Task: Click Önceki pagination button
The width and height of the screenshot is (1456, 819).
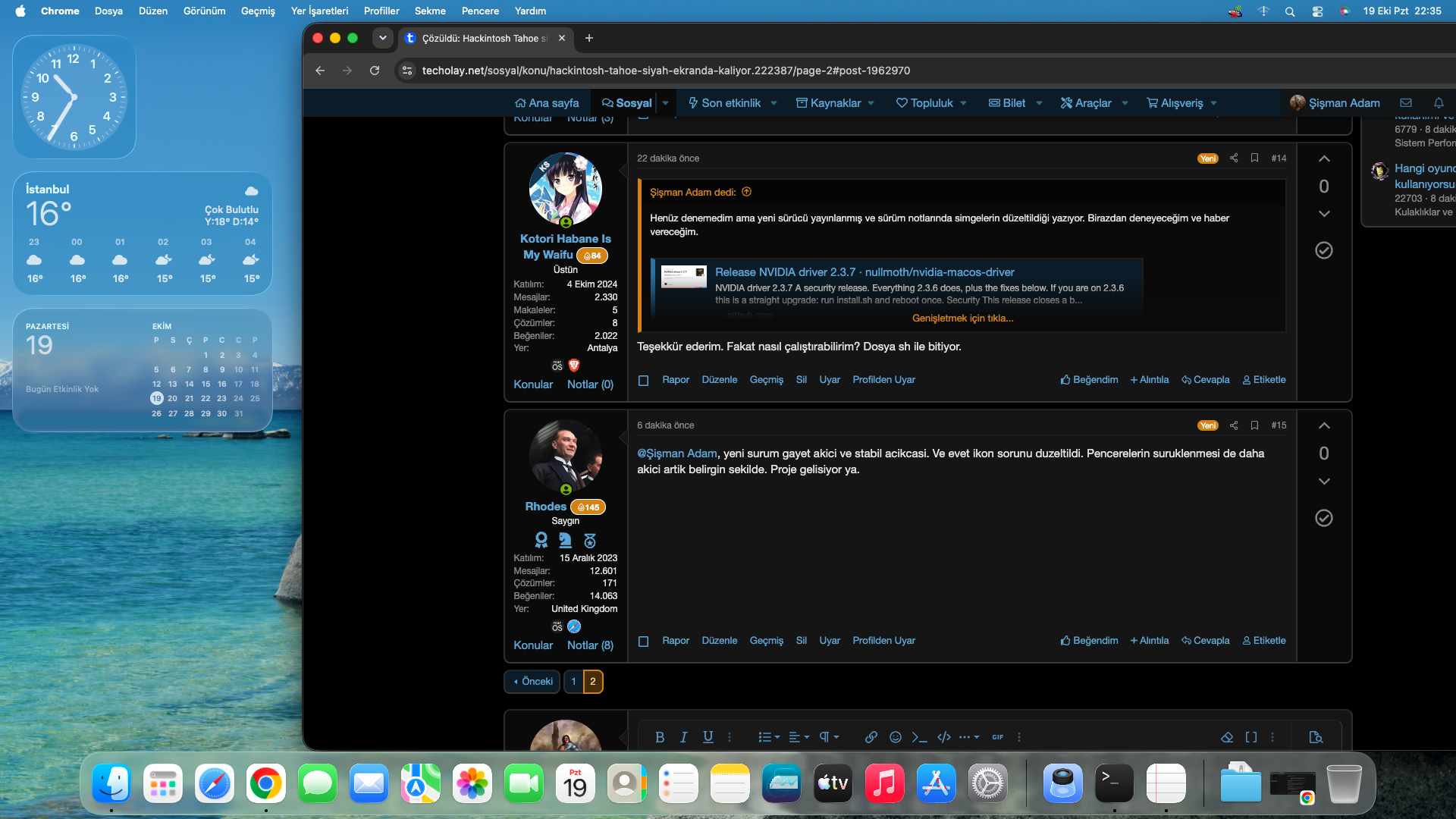Action: 532,682
